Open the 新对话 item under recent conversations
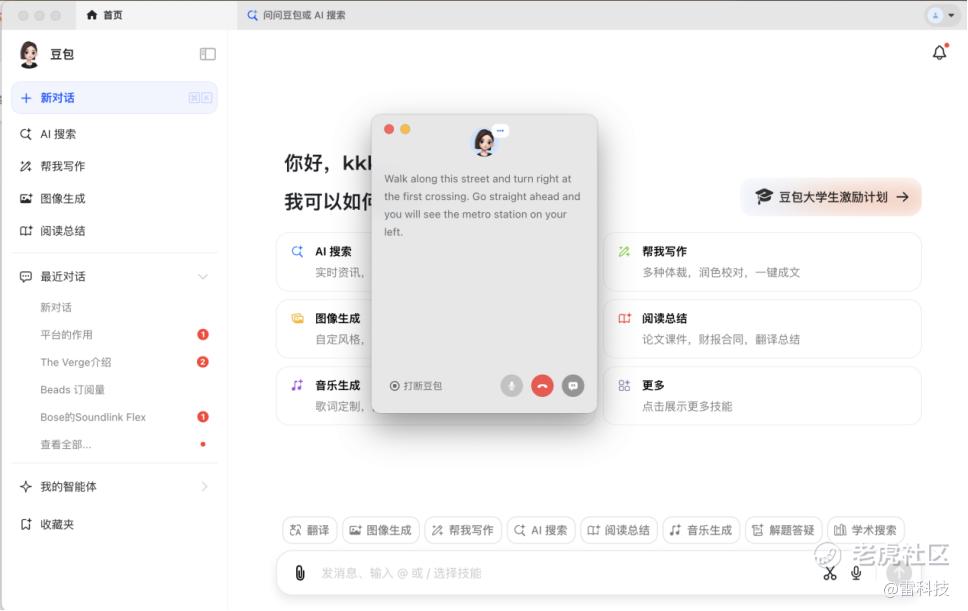Viewport: 968px width, 611px height. 56,307
